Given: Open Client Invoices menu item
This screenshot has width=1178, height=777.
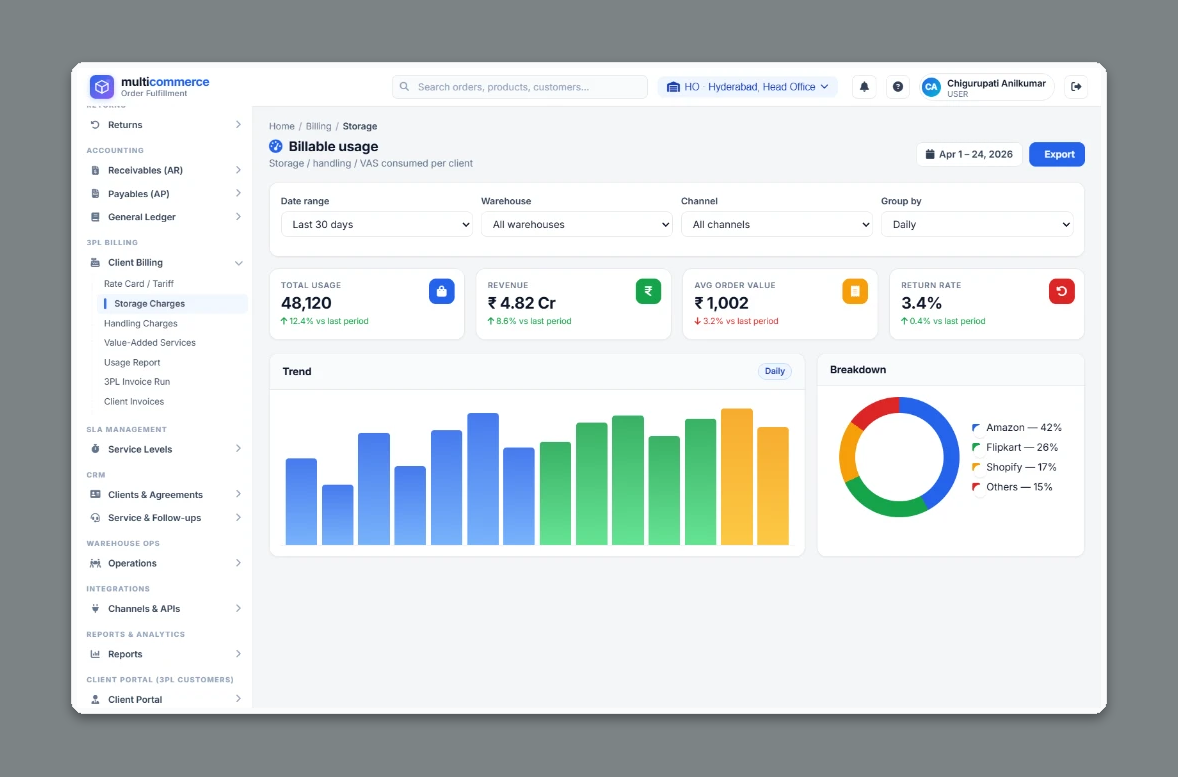Looking at the screenshot, I should [134, 401].
